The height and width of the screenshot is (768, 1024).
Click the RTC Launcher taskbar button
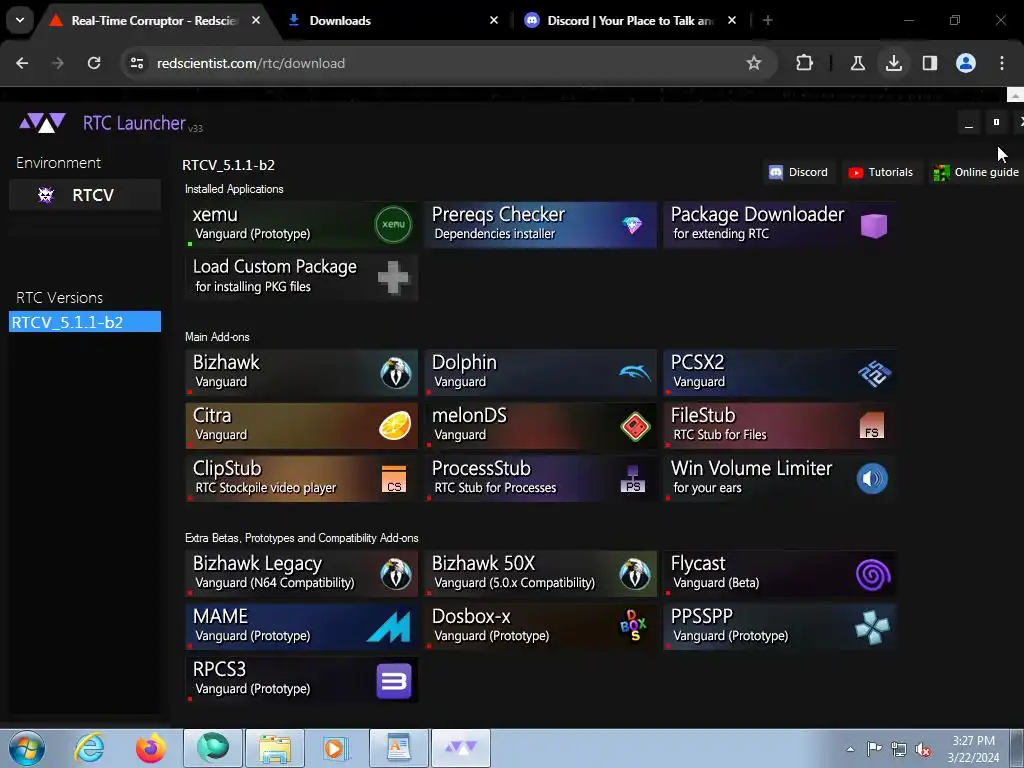tap(461, 748)
